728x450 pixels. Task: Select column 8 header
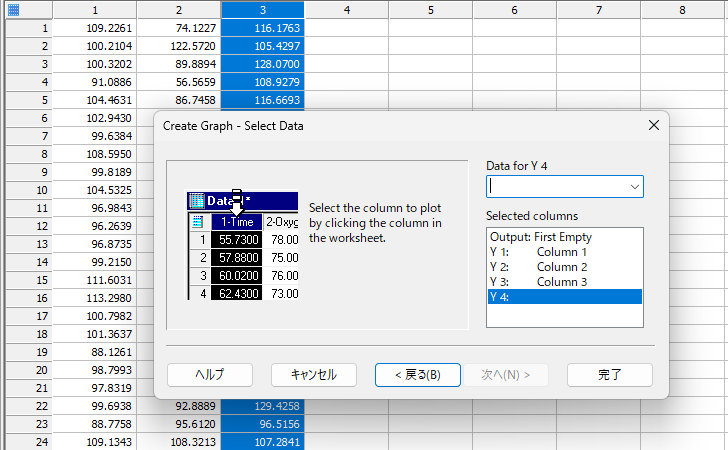pos(682,10)
